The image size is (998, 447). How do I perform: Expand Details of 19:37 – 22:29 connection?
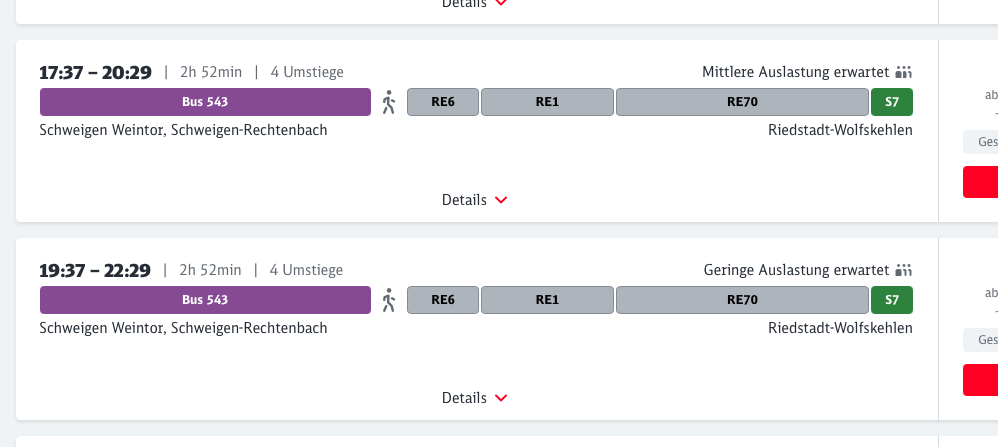[475, 398]
